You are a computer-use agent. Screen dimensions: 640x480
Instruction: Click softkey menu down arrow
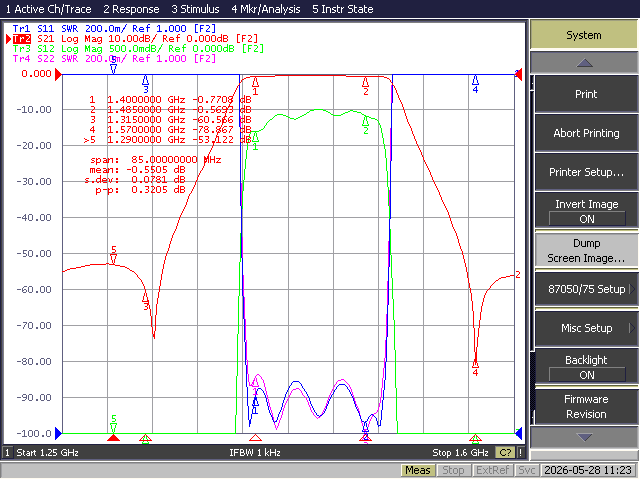point(584,437)
